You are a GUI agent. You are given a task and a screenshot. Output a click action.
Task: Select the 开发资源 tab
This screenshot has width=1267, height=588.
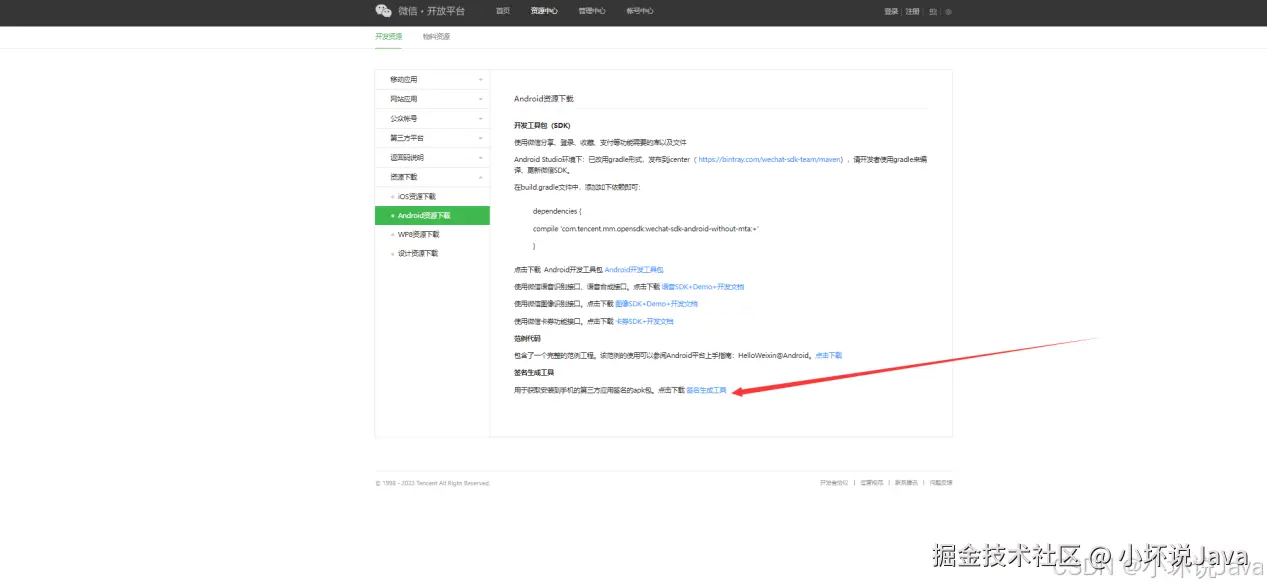[389, 36]
